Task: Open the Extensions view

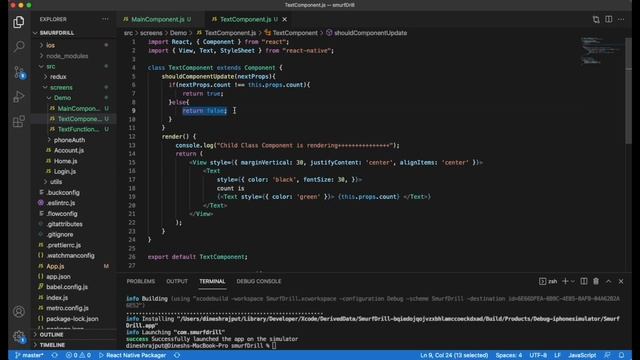Action: (x=18, y=121)
